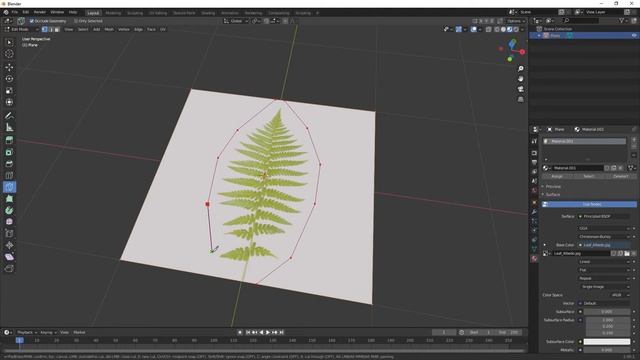This screenshot has width=640, height=360.
Task: Switch to Material Preview shading
Action: pyautogui.click(x=510, y=29)
